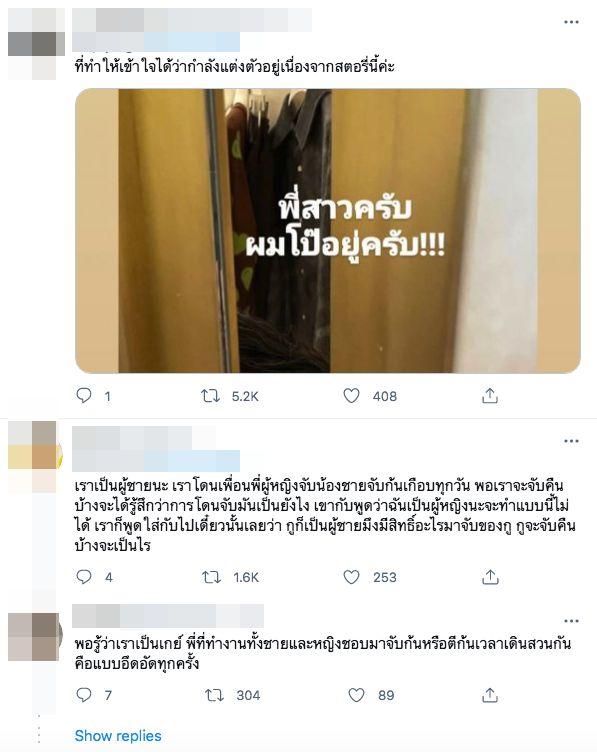Viewport: 597px width, 752px height.
Task: Reply to the second tweet with 4 comments
Action: tap(84, 576)
